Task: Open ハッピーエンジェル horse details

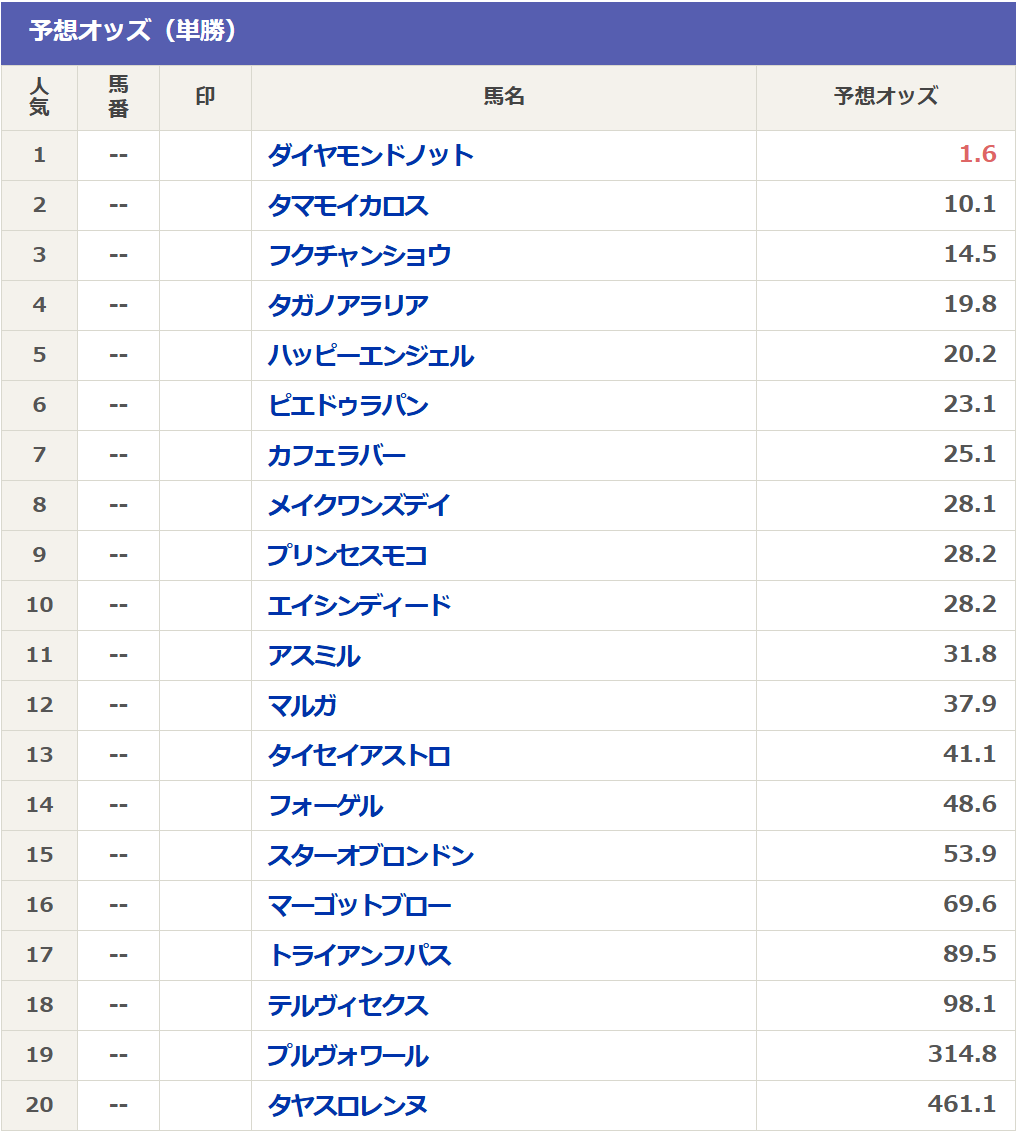Action: click(370, 355)
